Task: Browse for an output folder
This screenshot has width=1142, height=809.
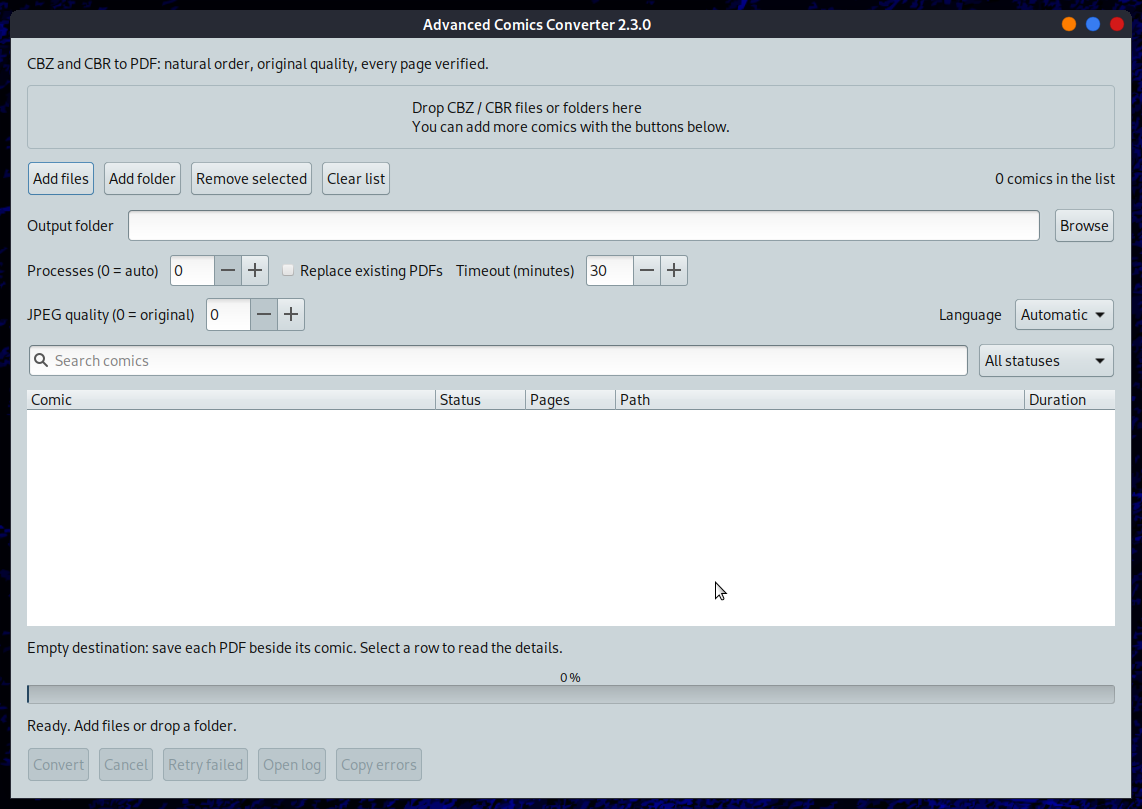Action: point(1084,226)
